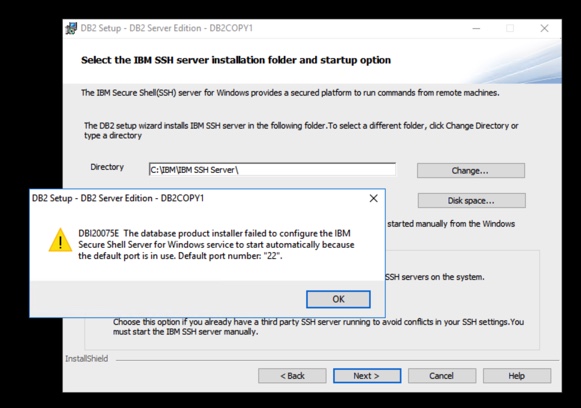Click the third party SSH server option description
Image resolution: width=581 pixels, height=408 pixels.
(319, 326)
